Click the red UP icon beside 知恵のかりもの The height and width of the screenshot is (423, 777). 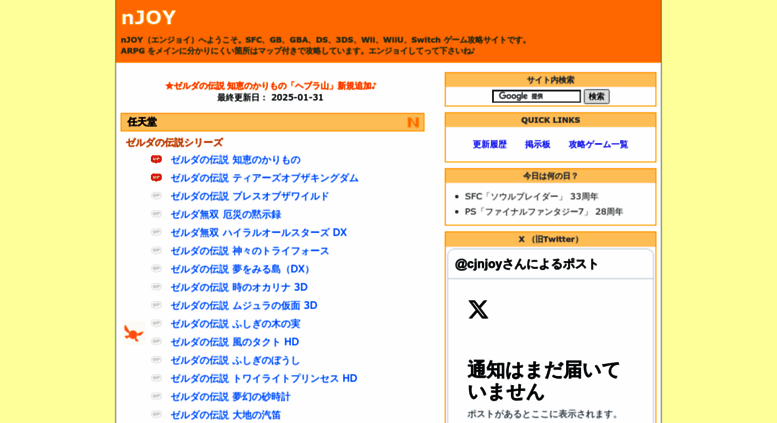tap(156, 159)
